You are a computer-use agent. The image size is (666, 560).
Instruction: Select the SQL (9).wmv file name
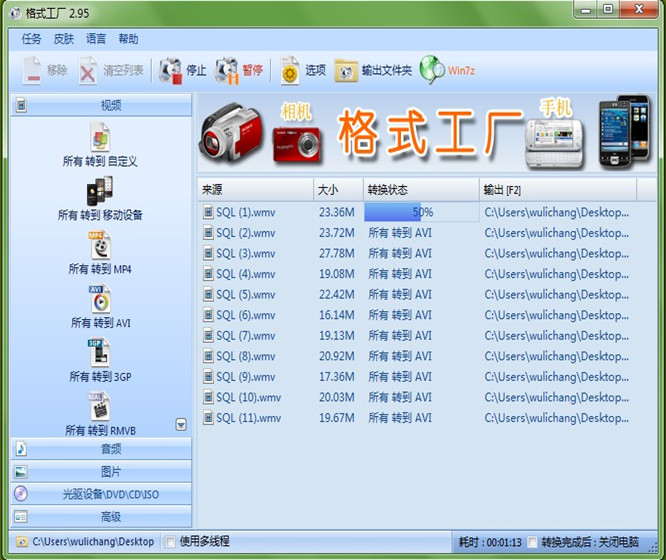pos(246,377)
